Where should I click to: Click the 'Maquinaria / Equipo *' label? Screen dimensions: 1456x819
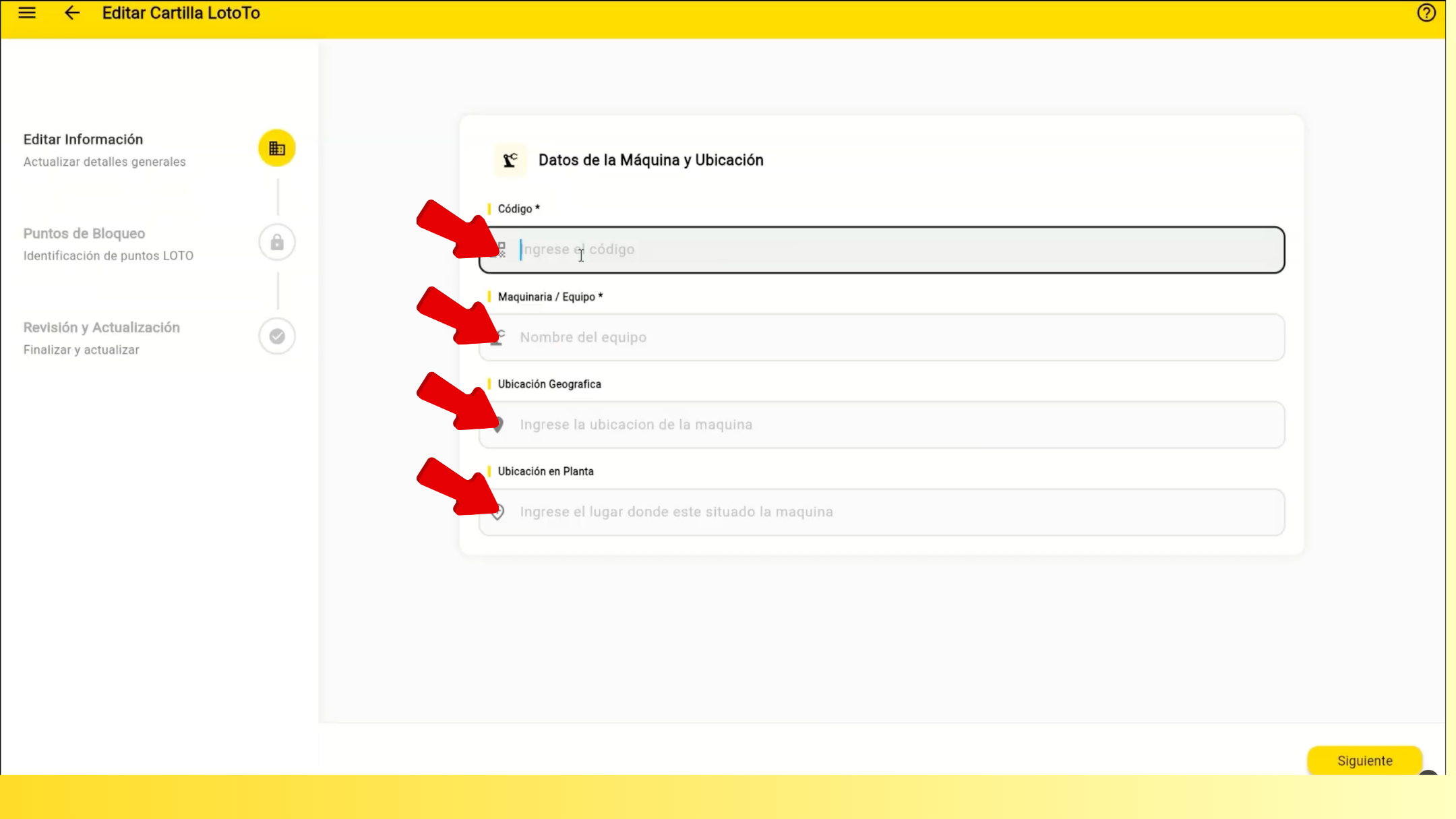point(550,297)
